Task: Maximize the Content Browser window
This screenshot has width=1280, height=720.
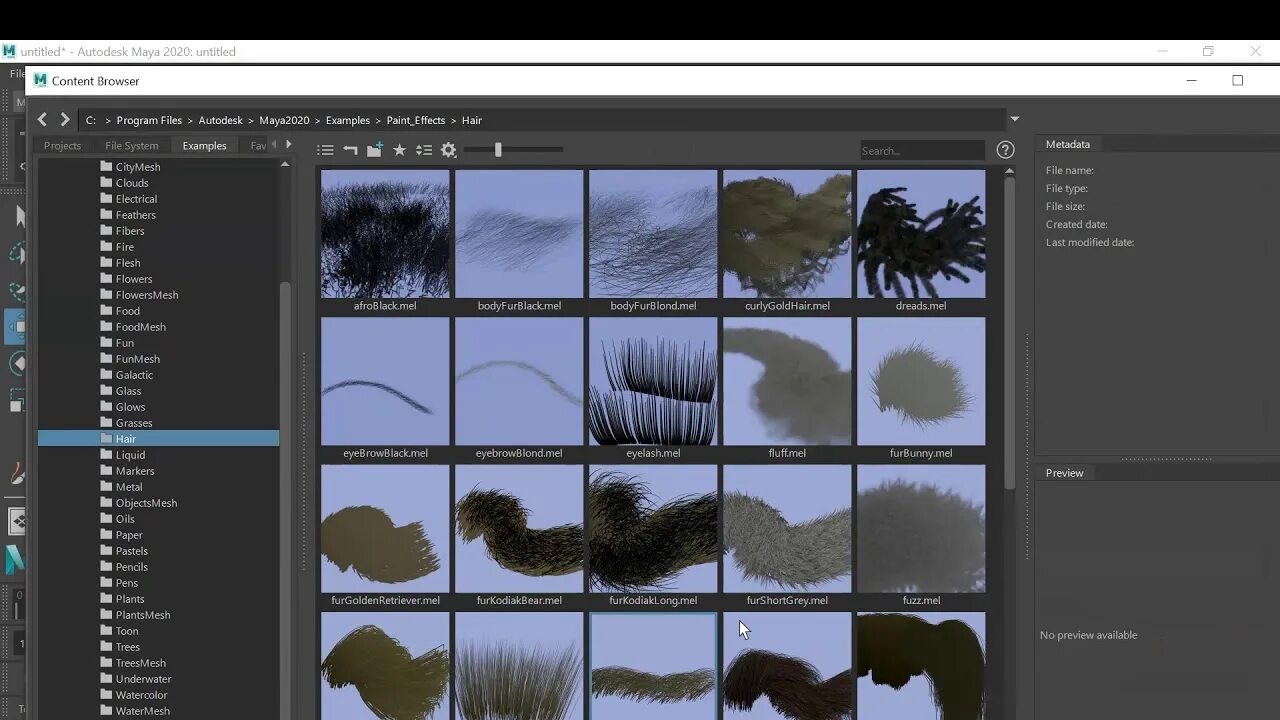Action: point(1237,81)
